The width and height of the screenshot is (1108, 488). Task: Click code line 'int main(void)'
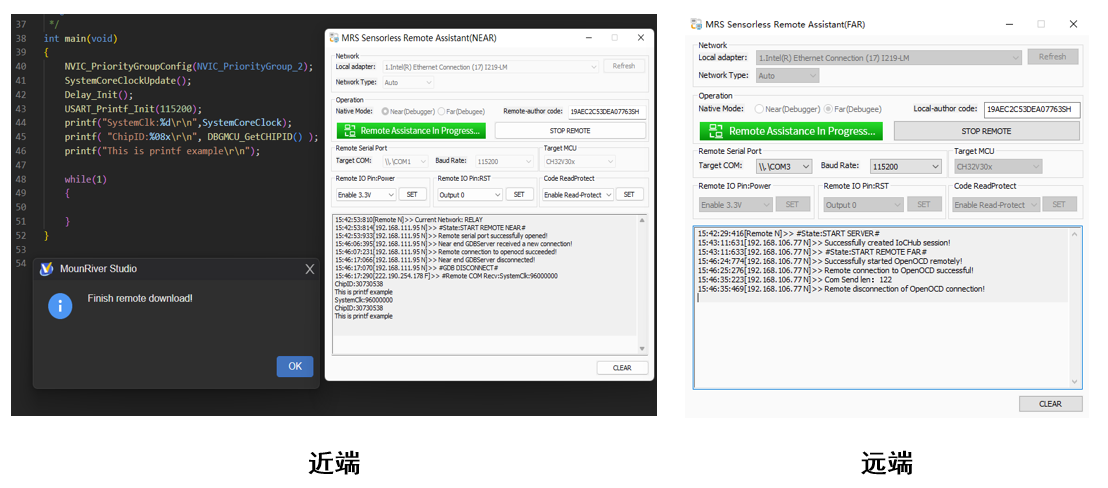[81, 38]
